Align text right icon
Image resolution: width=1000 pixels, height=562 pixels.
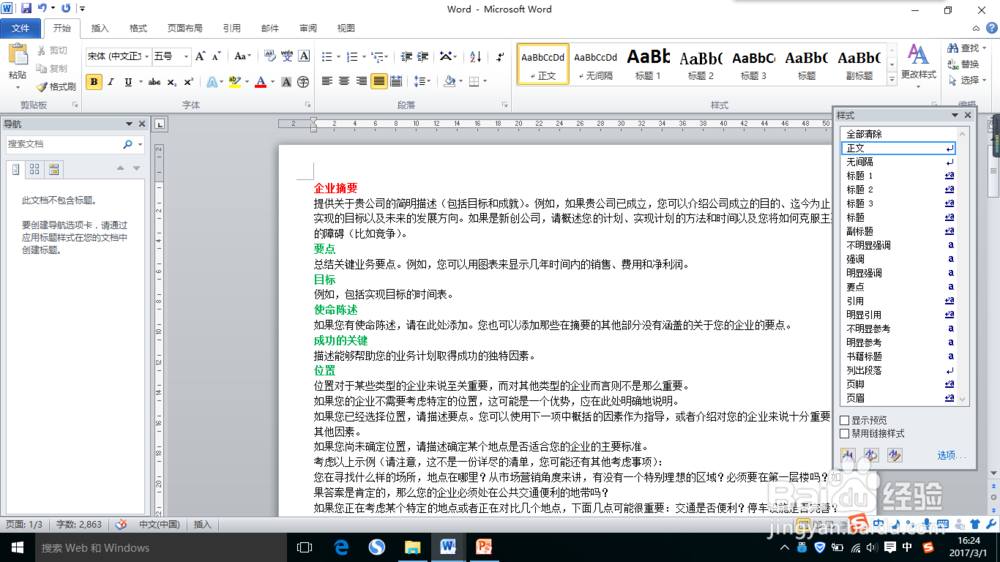362,82
